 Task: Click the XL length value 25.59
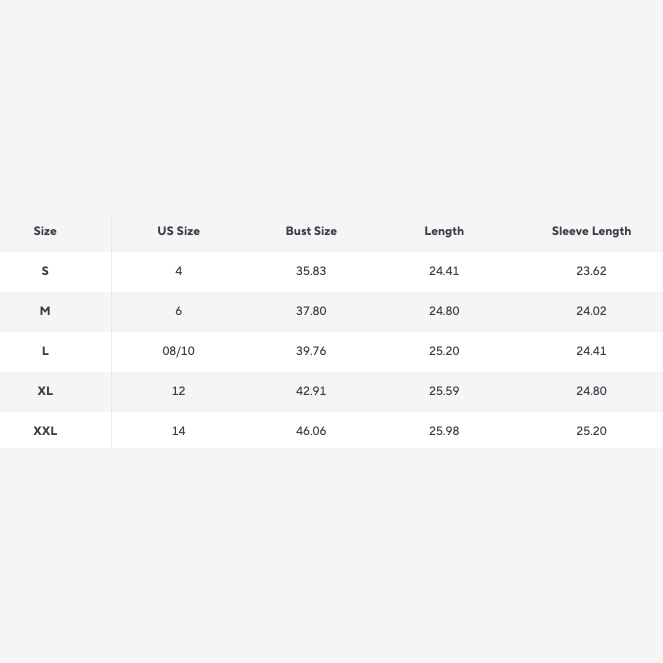click(444, 391)
